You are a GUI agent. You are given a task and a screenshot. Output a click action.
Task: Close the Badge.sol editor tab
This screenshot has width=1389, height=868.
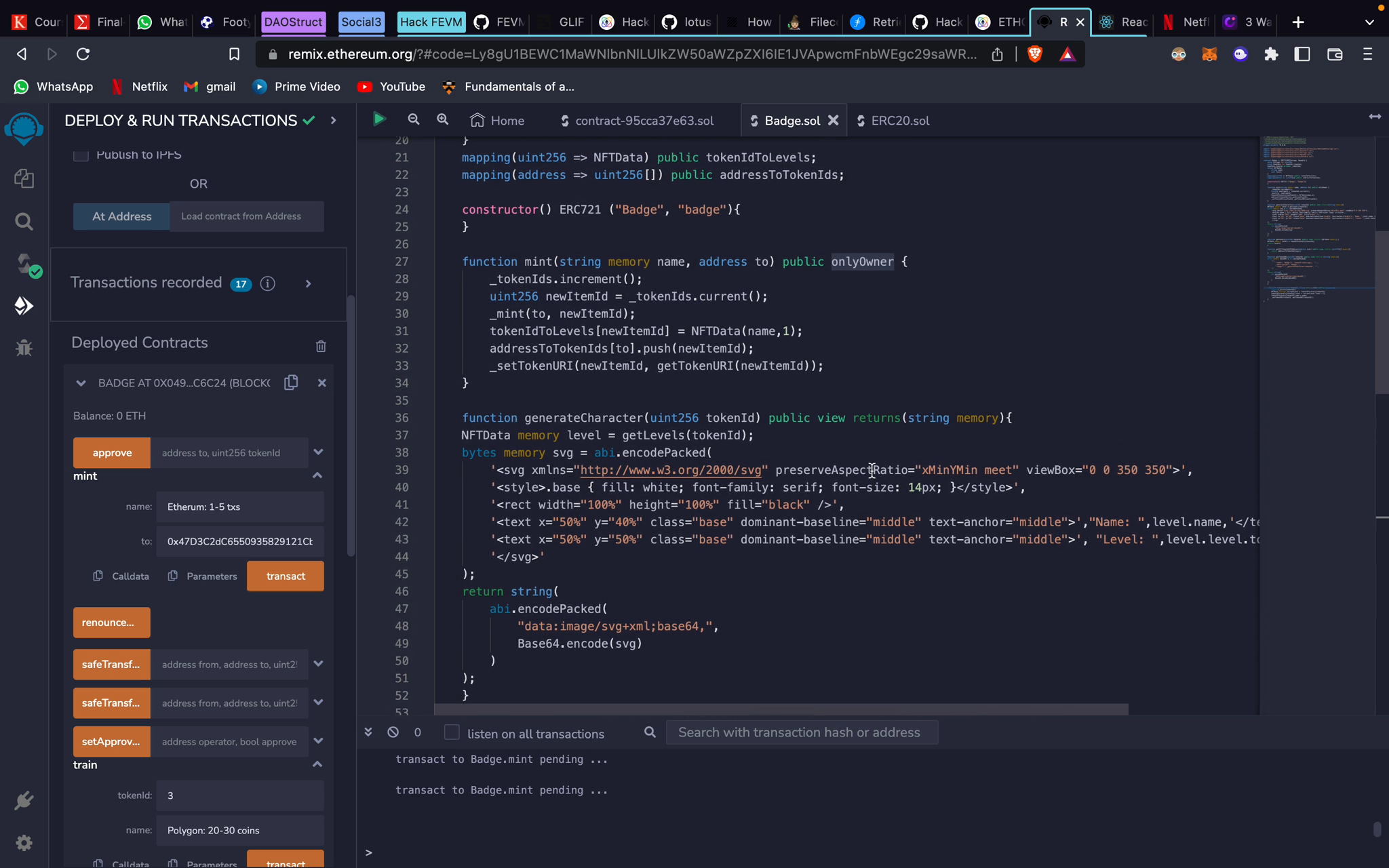[834, 120]
